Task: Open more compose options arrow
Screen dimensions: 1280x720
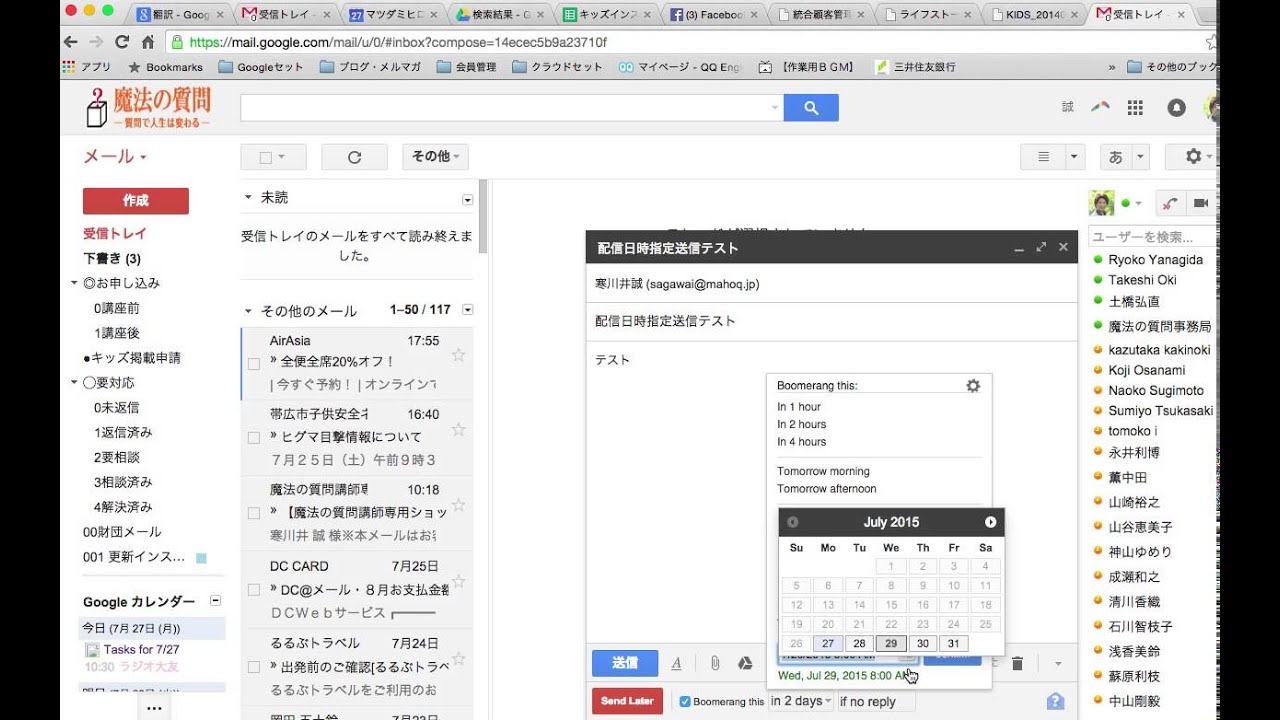Action: click(x=1058, y=663)
